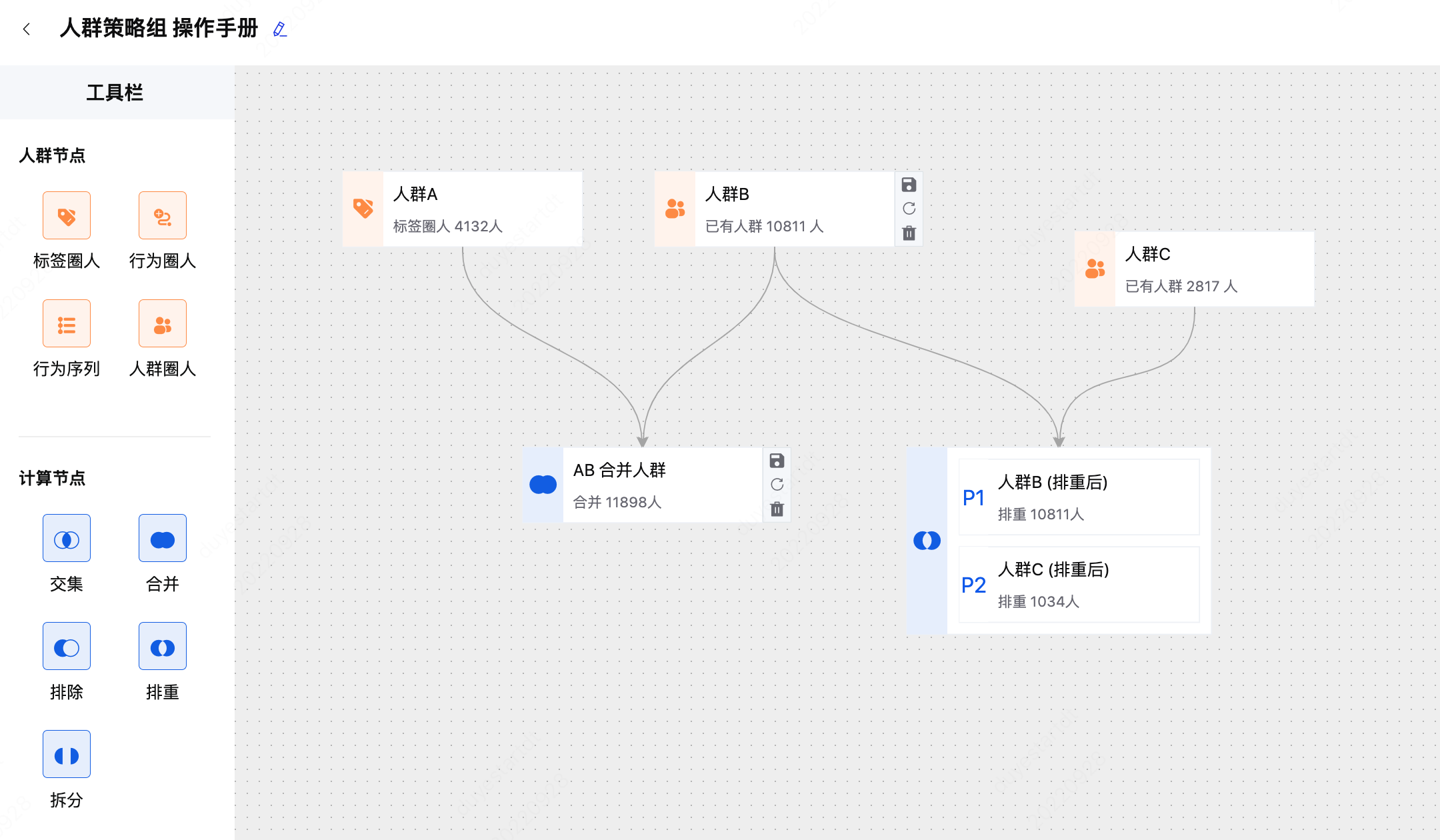Viewport: 1440px width, 840px height.
Task: Click the 排重 1034人 count text
Action: (x=1038, y=602)
